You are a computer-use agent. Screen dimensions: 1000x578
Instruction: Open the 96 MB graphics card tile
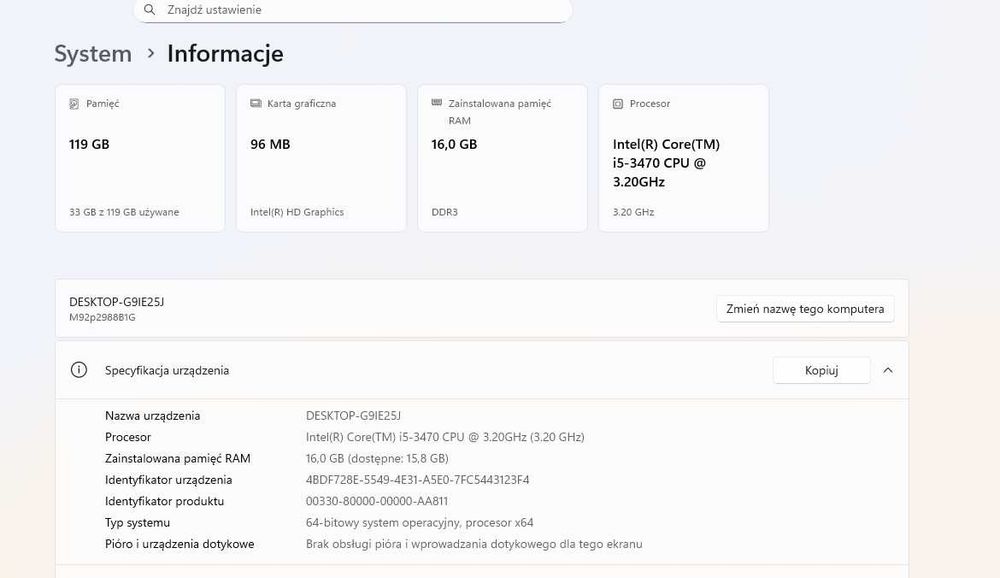click(x=321, y=158)
